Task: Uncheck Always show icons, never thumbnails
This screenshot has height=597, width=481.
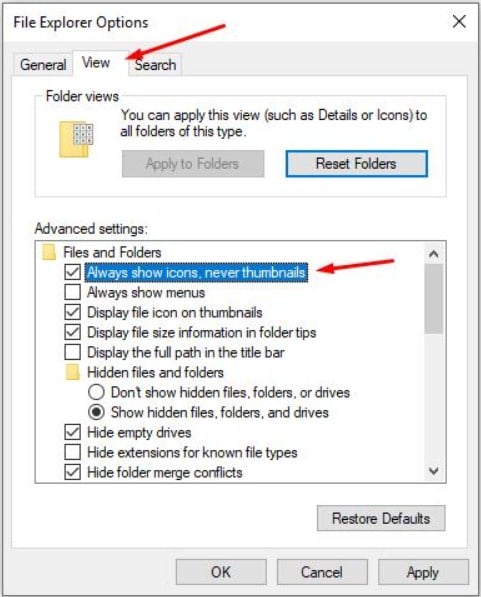Action: click(72, 272)
